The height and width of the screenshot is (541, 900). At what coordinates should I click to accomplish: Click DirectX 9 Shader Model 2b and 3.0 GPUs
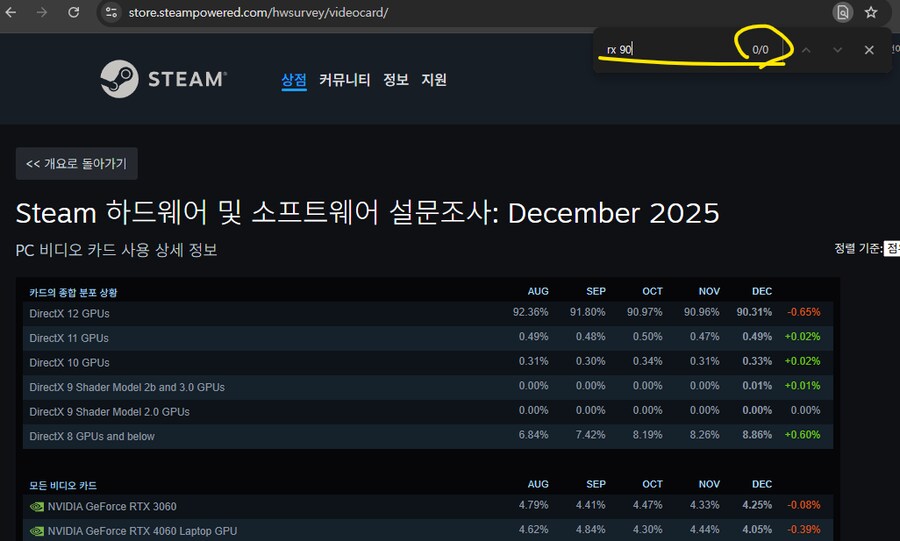[x=127, y=388]
